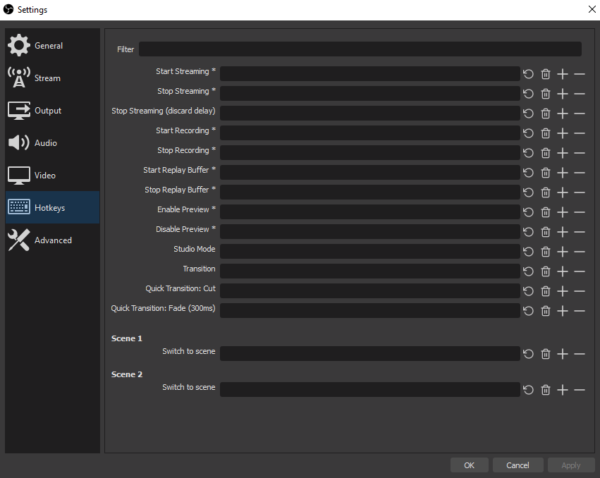
Task: Click the Scene 2 Switch to scene hotkey field
Action: 370,390
